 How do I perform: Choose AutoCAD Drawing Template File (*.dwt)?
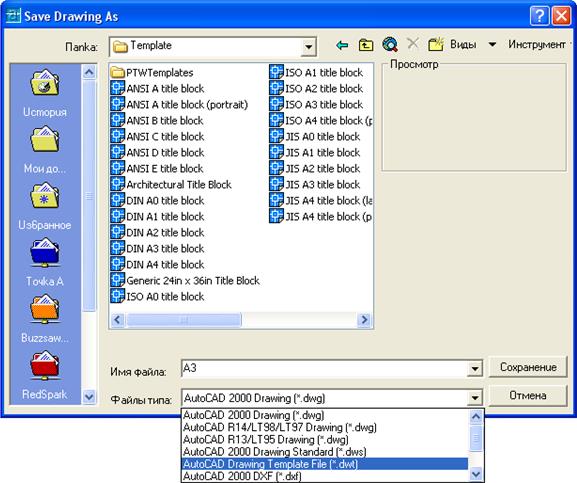click(325, 464)
